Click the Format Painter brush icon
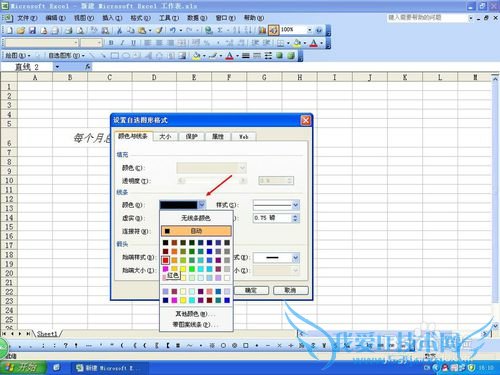 pyautogui.click(x=159, y=30)
